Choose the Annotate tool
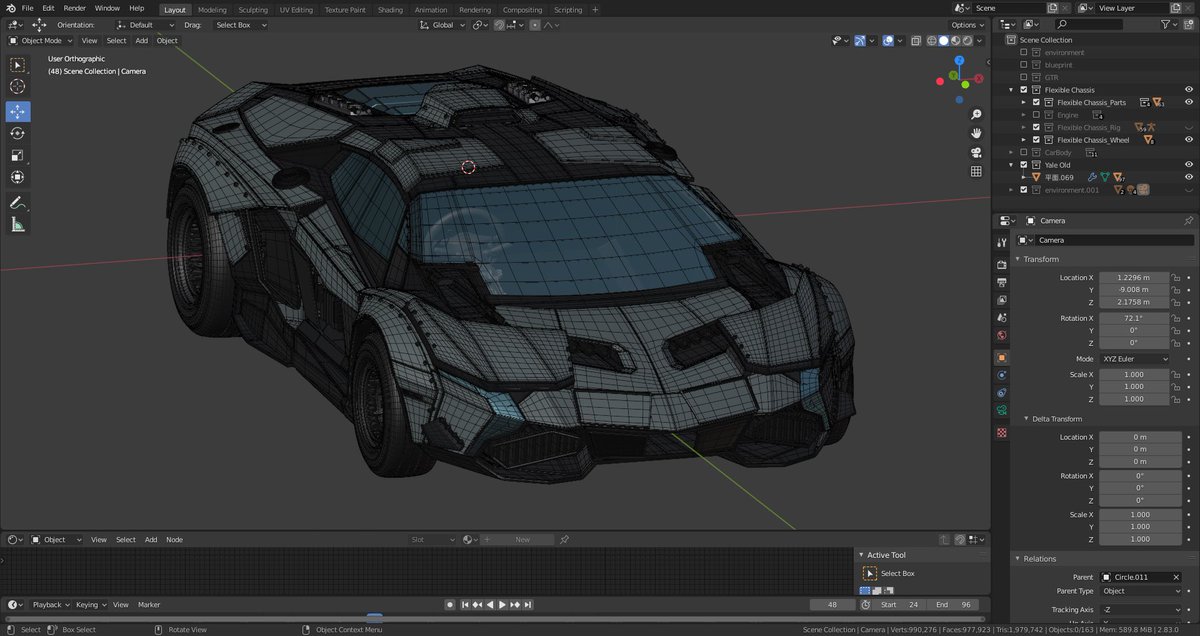The height and width of the screenshot is (636, 1200). pos(18,202)
